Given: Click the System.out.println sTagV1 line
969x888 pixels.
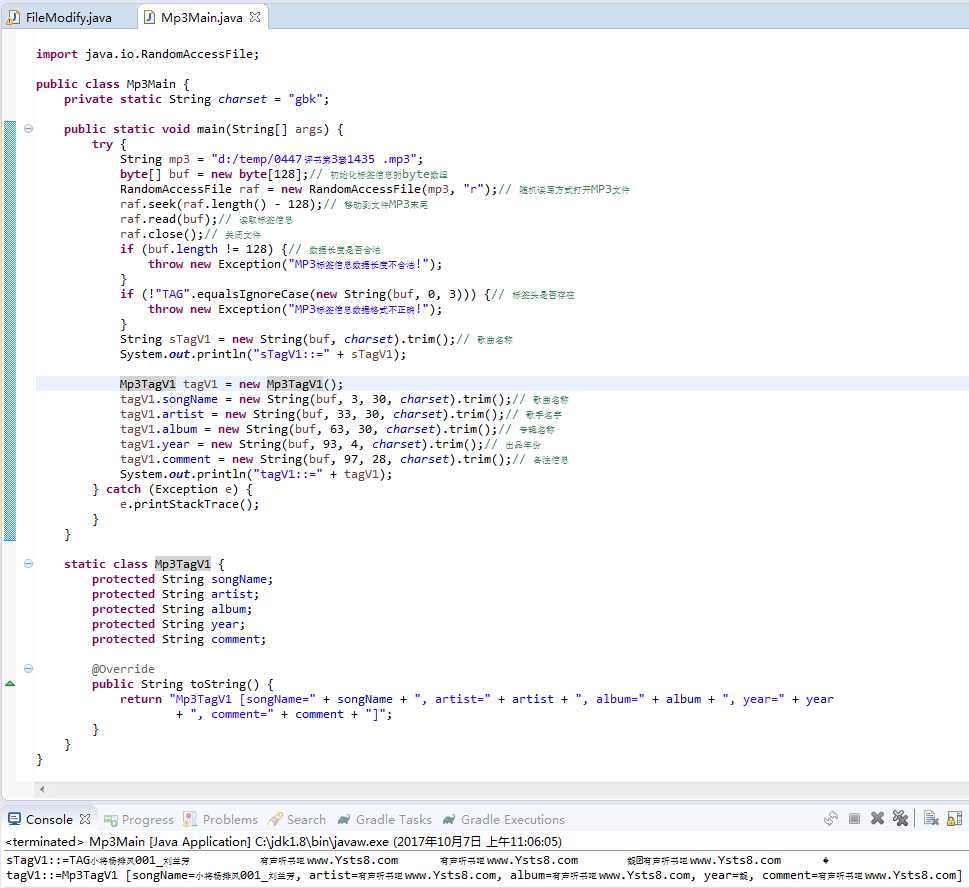Looking at the screenshot, I should tap(263, 354).
